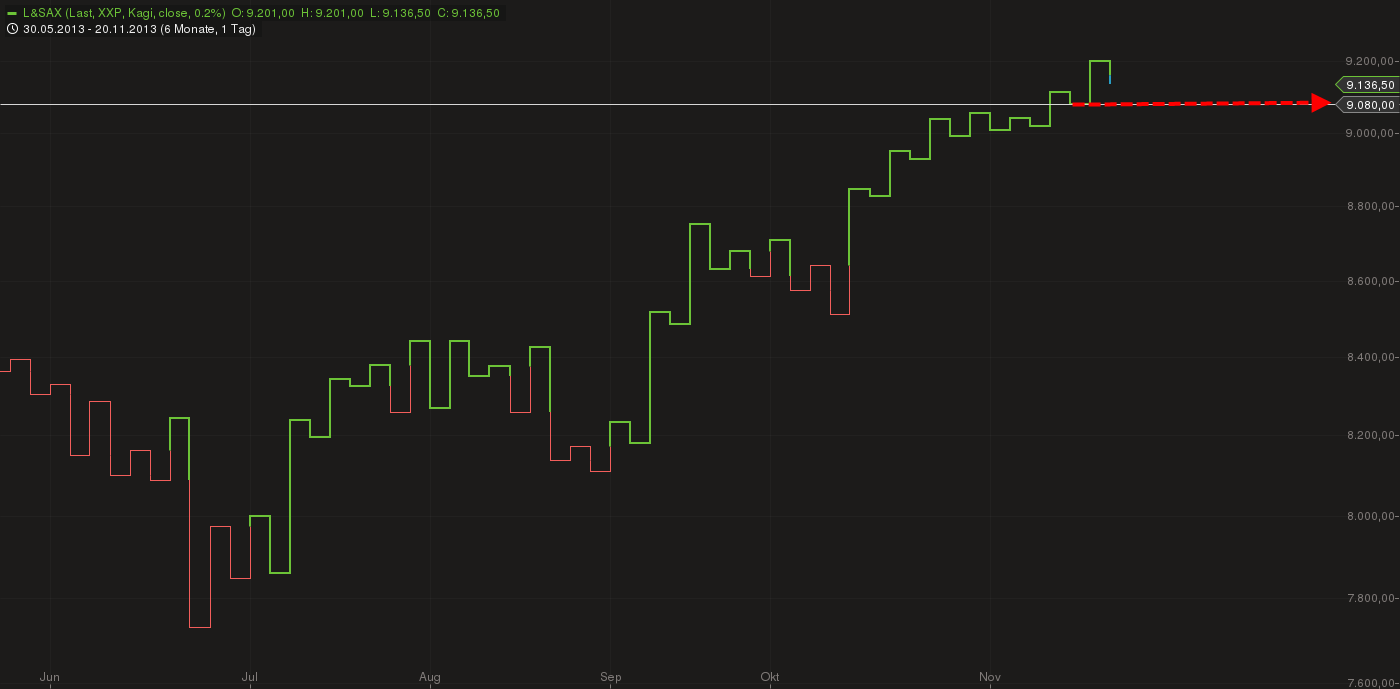Click the red arrowhead on the dashed line
This screenshot has height=689, width=1400.
1322,103
